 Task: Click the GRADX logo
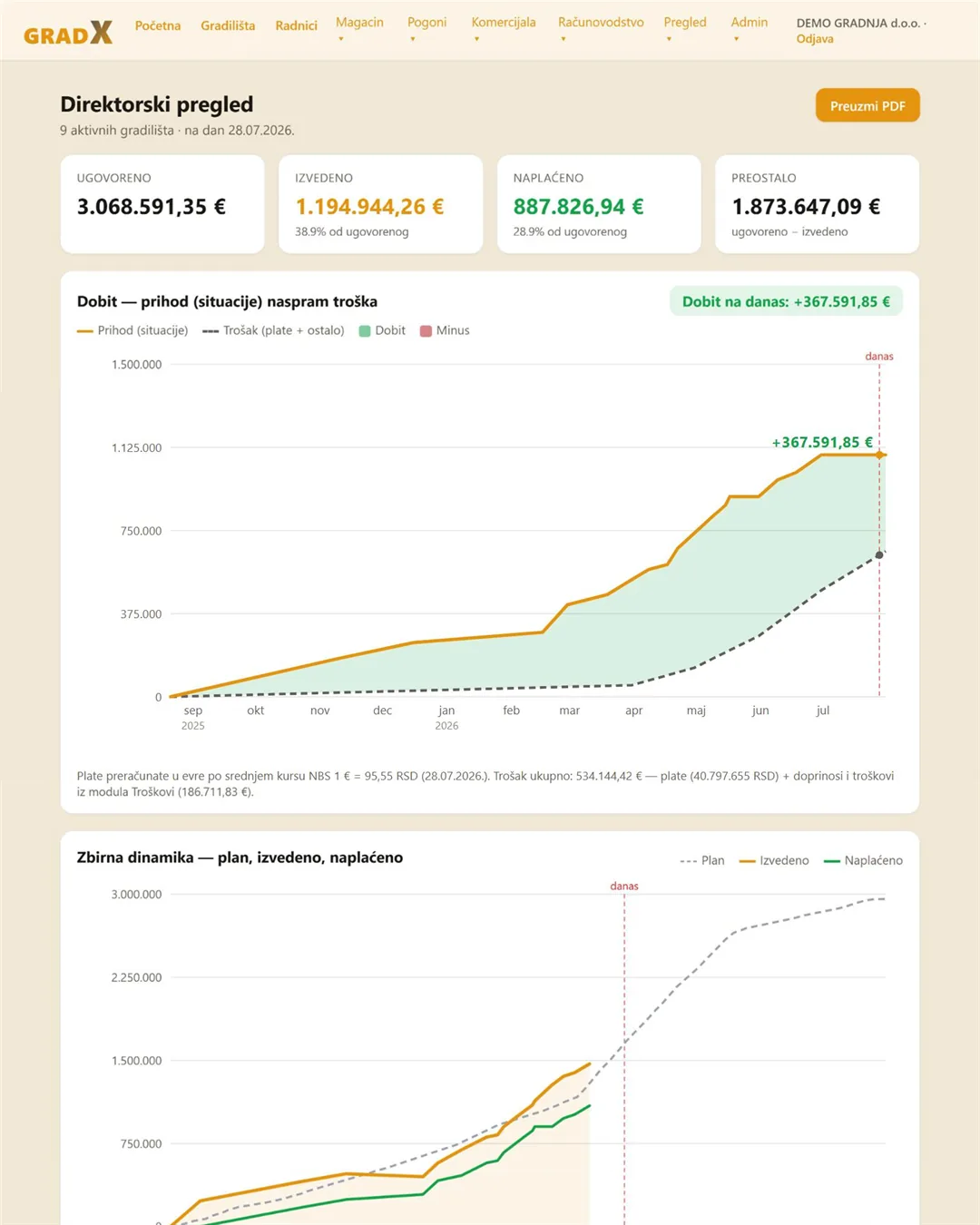[68, 34]
